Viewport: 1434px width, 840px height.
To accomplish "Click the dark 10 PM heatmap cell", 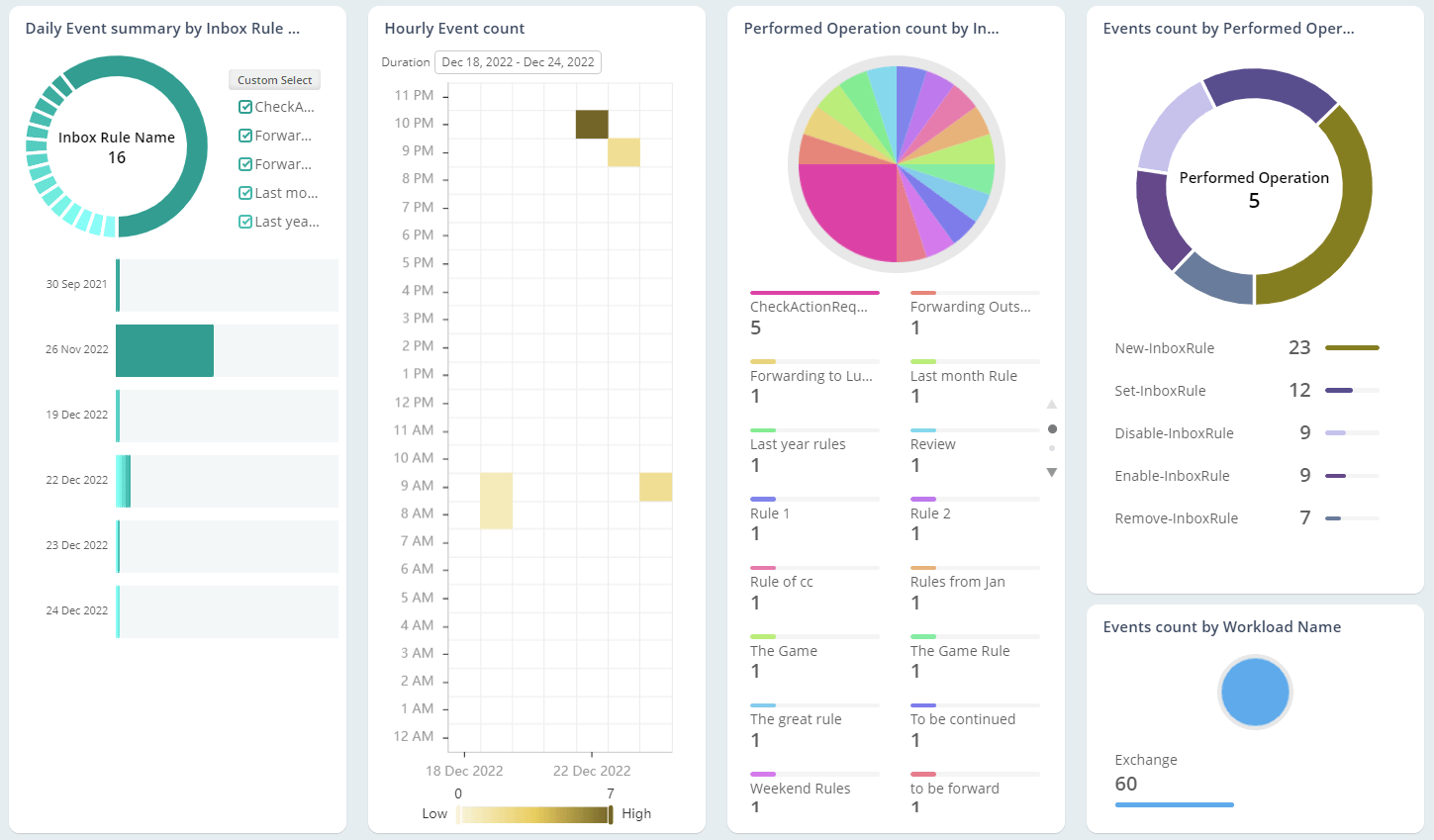I will point(591,123).
